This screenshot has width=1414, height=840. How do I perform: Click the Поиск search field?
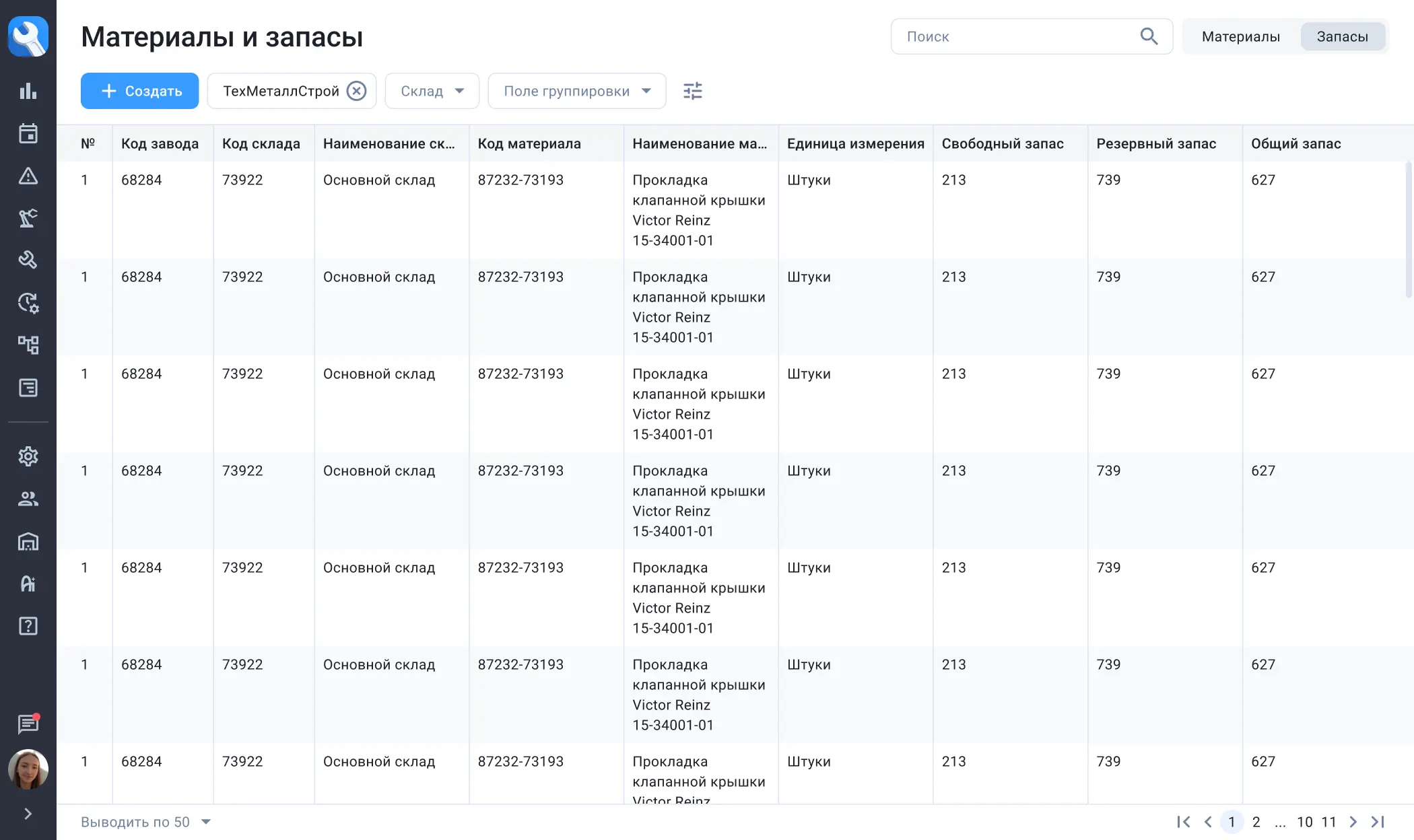click(x=1017, y=36)
